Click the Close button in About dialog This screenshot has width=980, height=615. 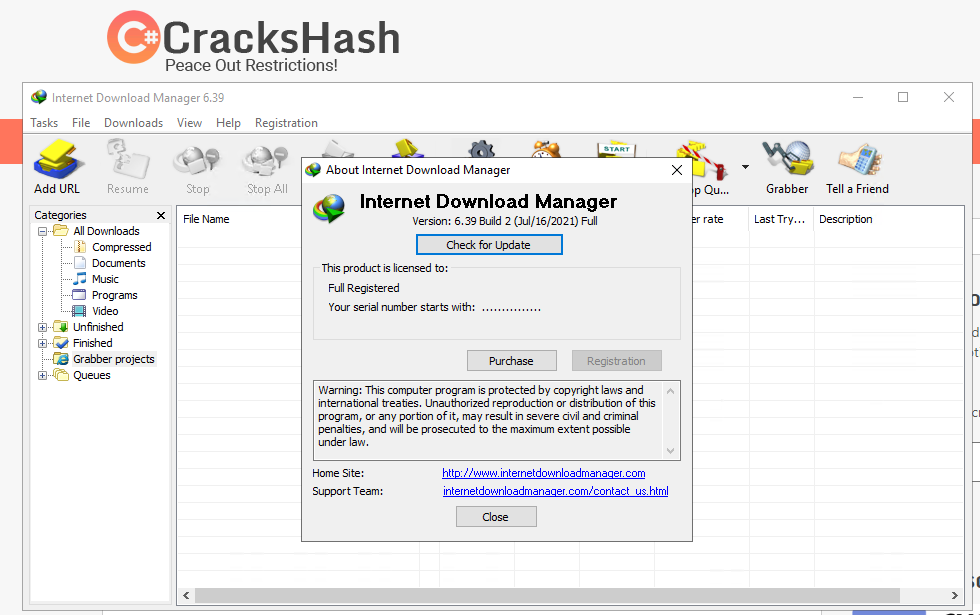point(496,517)
